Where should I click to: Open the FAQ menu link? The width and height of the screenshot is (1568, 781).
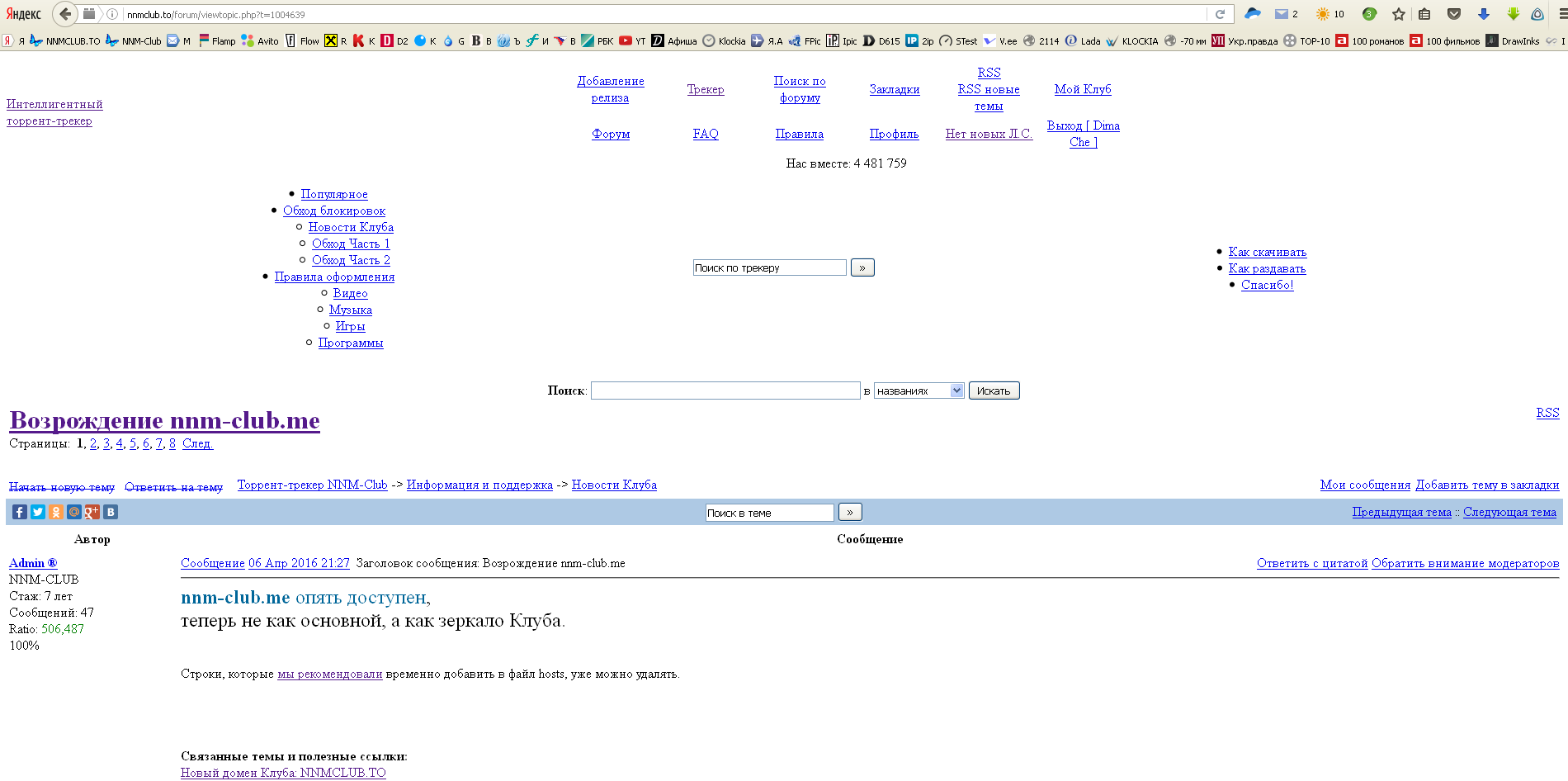pyautogui.click(x=706, y=134)
